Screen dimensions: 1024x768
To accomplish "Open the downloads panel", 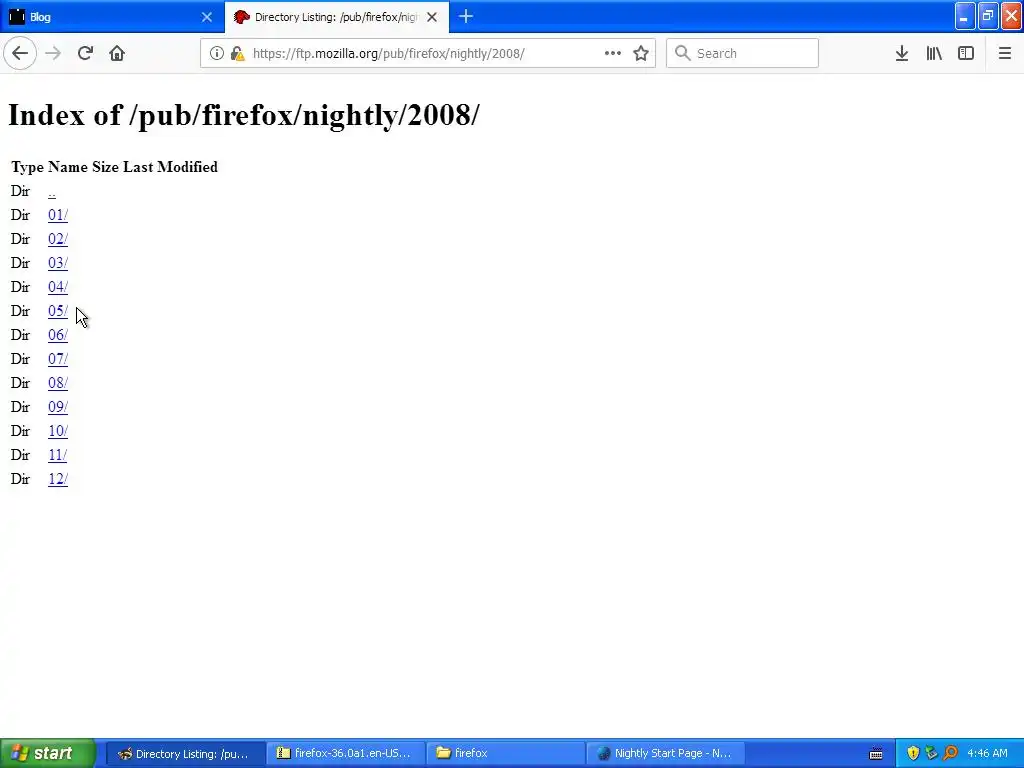I will tap(902, 54).
